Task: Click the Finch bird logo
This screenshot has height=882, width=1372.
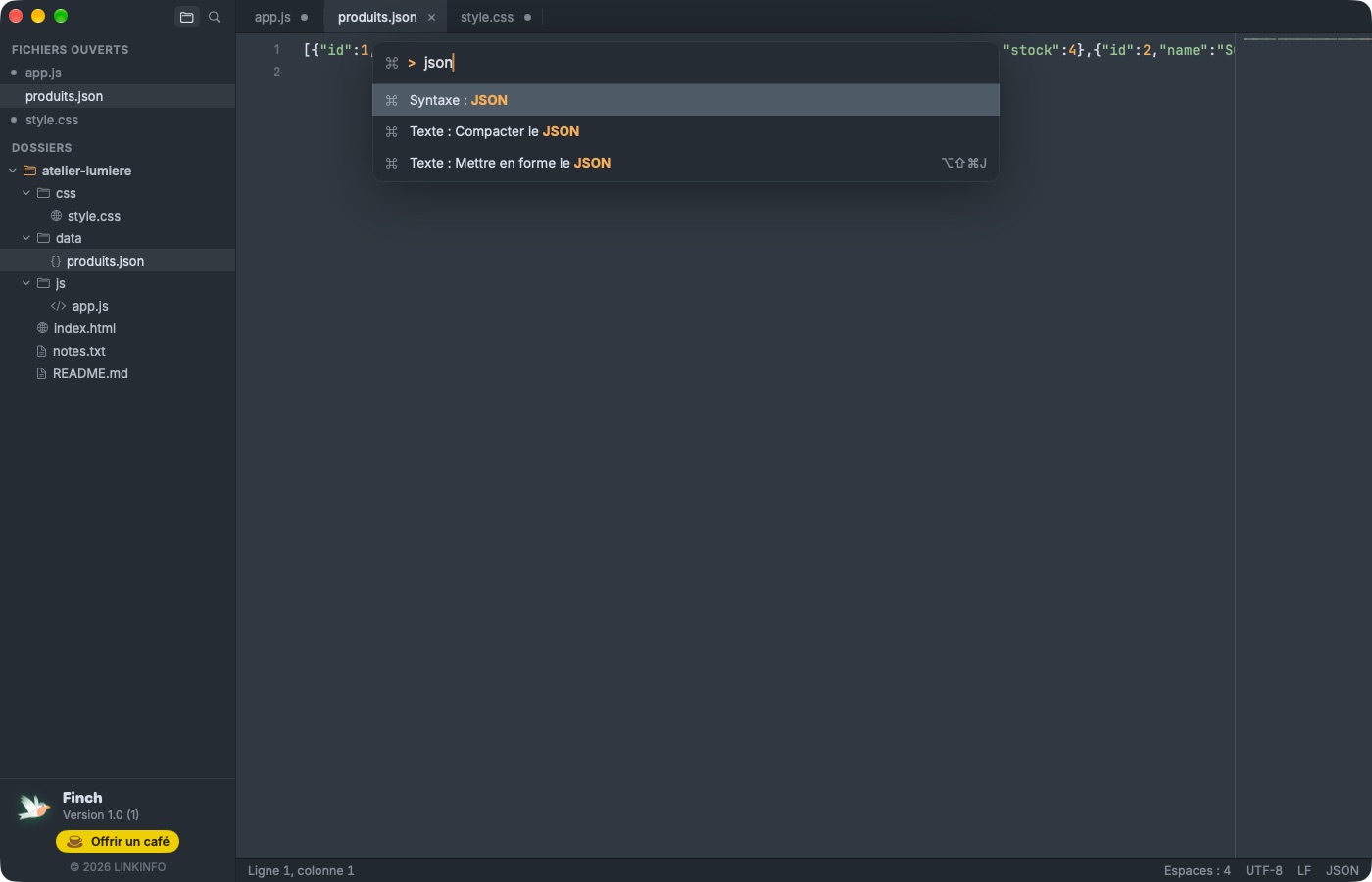Action: (x=33, y=807)
